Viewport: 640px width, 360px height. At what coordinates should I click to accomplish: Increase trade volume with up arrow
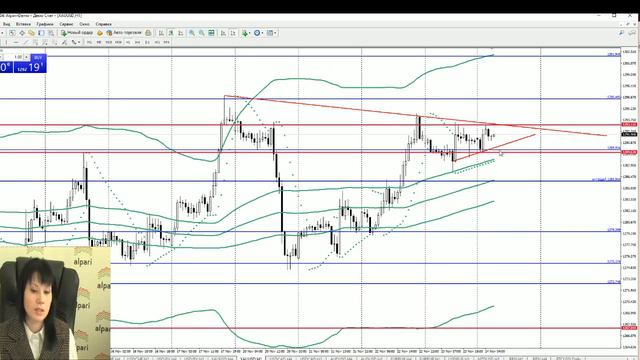[x=27, y=57]
